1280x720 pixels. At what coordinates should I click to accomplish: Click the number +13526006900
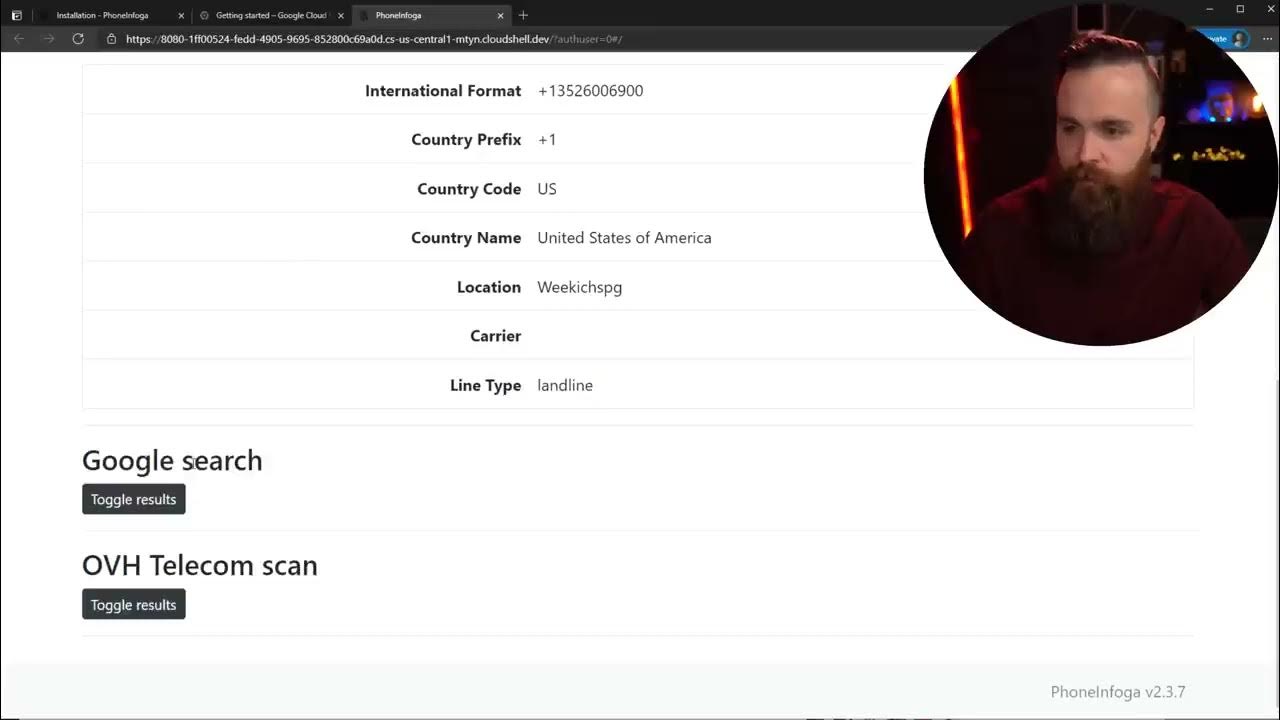click(x=590, y=91)
